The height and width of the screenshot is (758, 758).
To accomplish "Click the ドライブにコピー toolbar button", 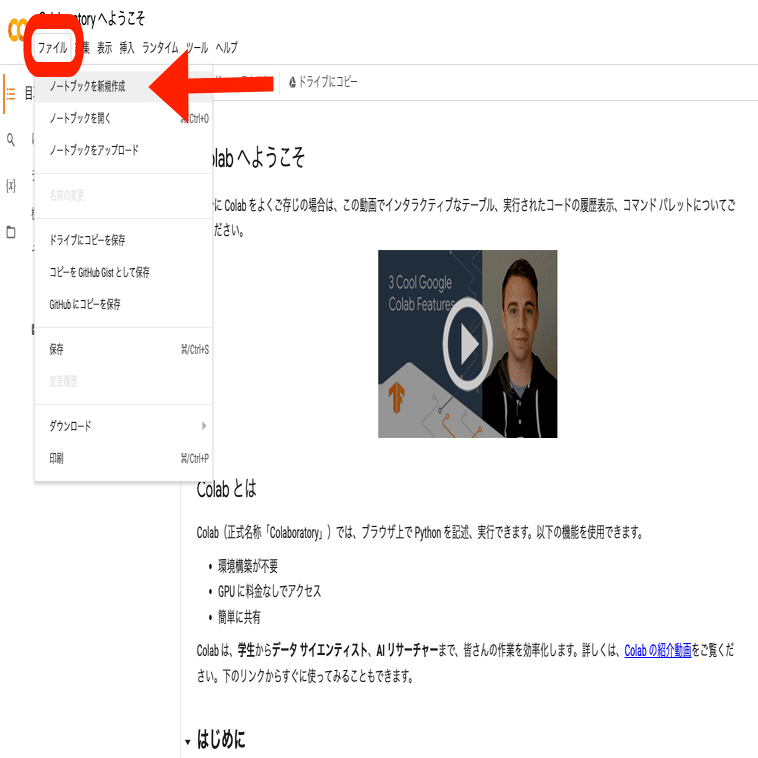I will 323,82.
